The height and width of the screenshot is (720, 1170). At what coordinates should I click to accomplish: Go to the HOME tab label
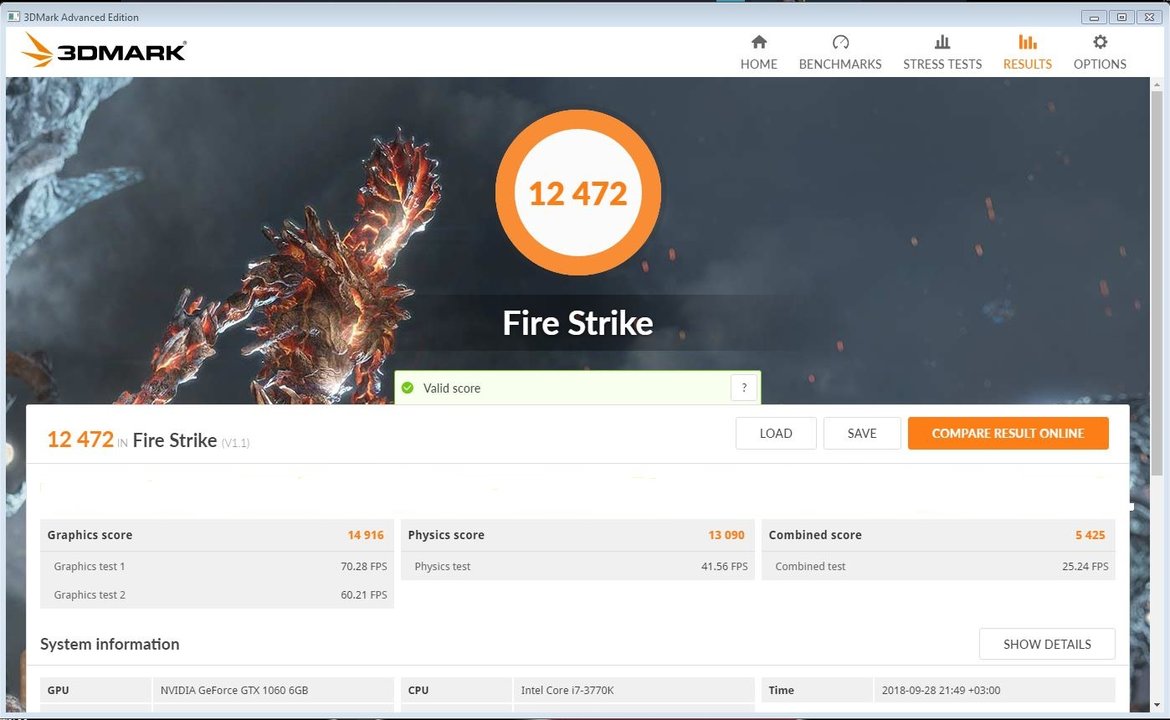(759, 64)
